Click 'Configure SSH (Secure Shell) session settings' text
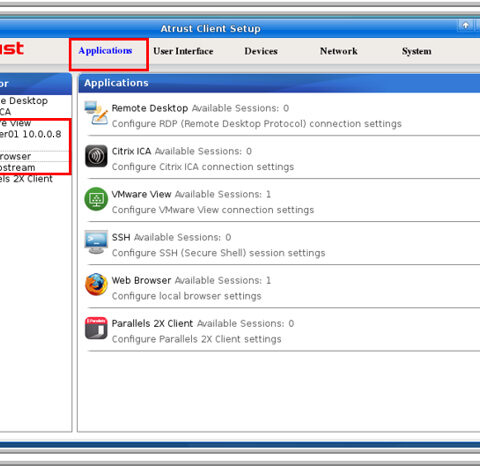 pyautogui.click(x=218, y=253)
